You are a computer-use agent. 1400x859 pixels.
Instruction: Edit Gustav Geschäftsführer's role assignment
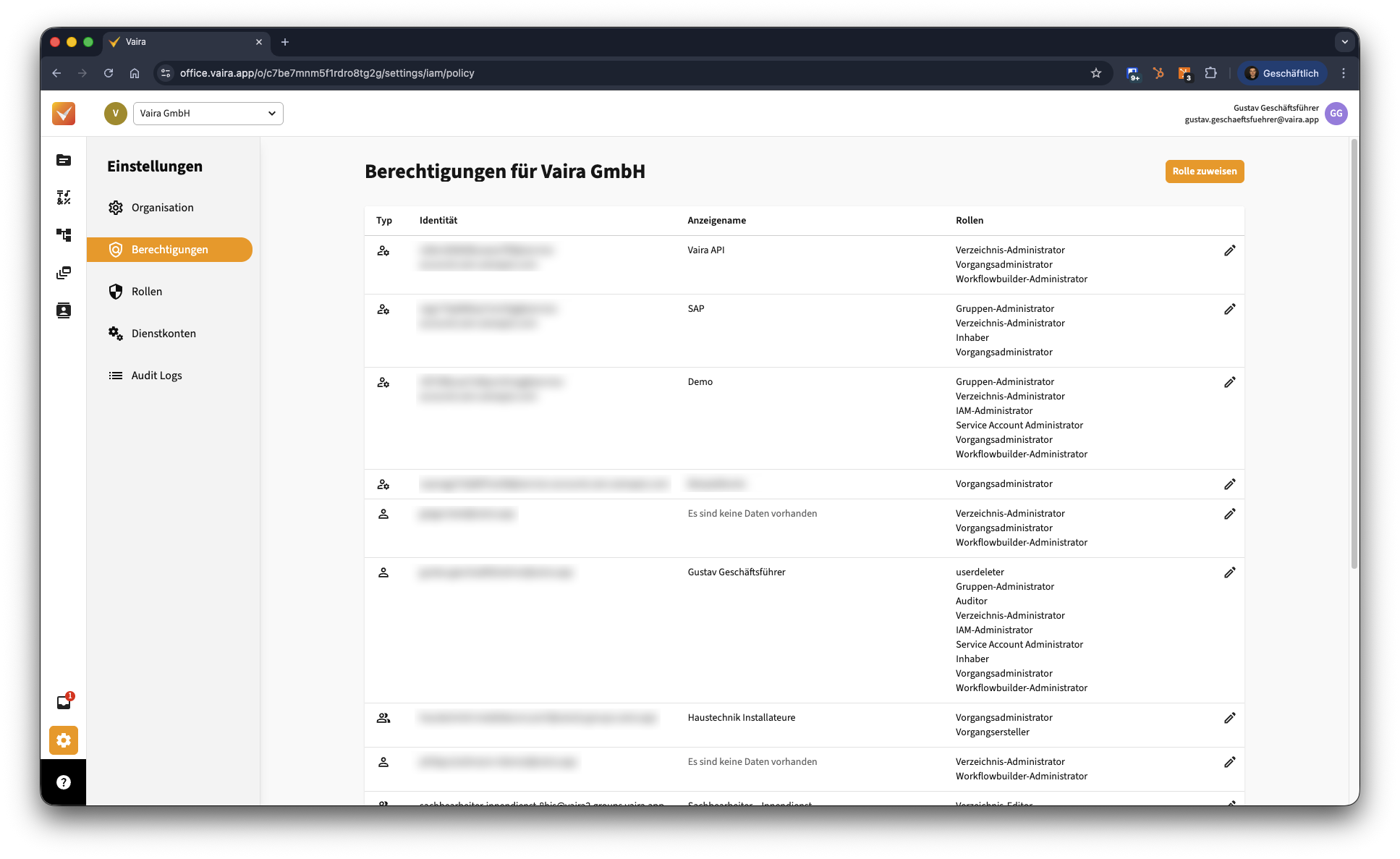coord(1229,572)
